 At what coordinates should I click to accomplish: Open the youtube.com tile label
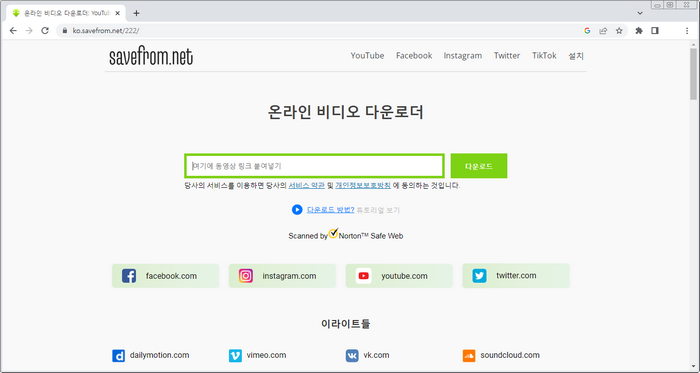[x=404, y=276]
